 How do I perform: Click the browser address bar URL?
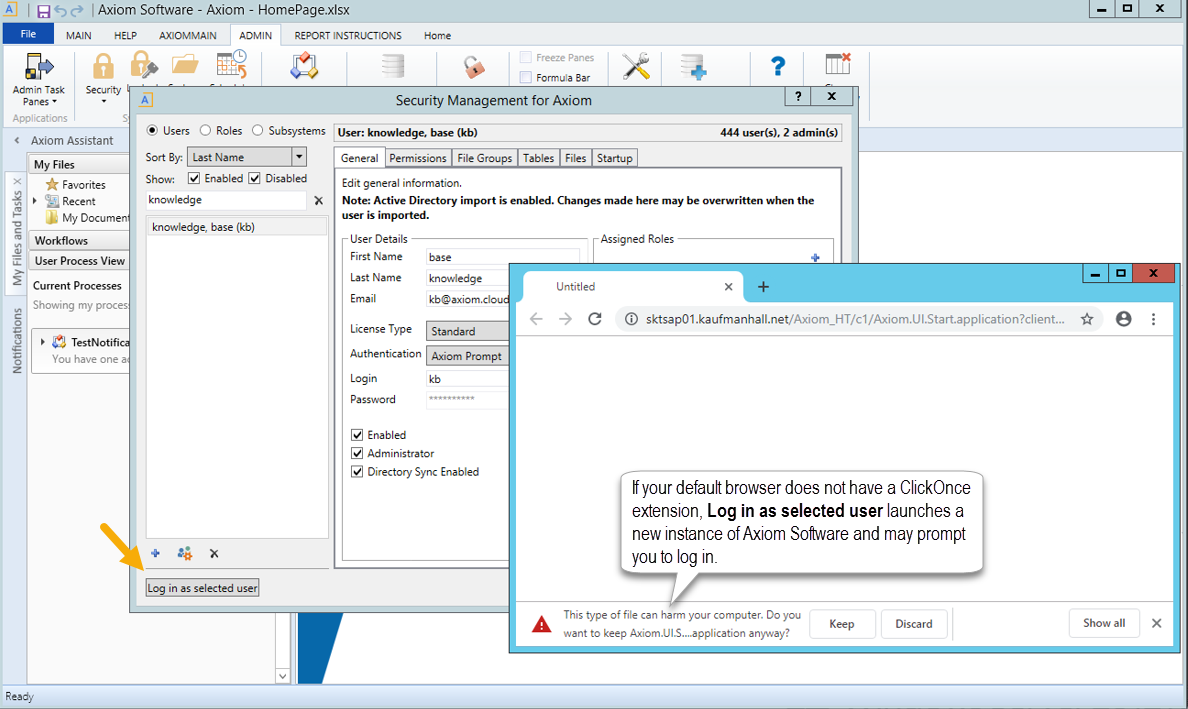tap(855, 319)
